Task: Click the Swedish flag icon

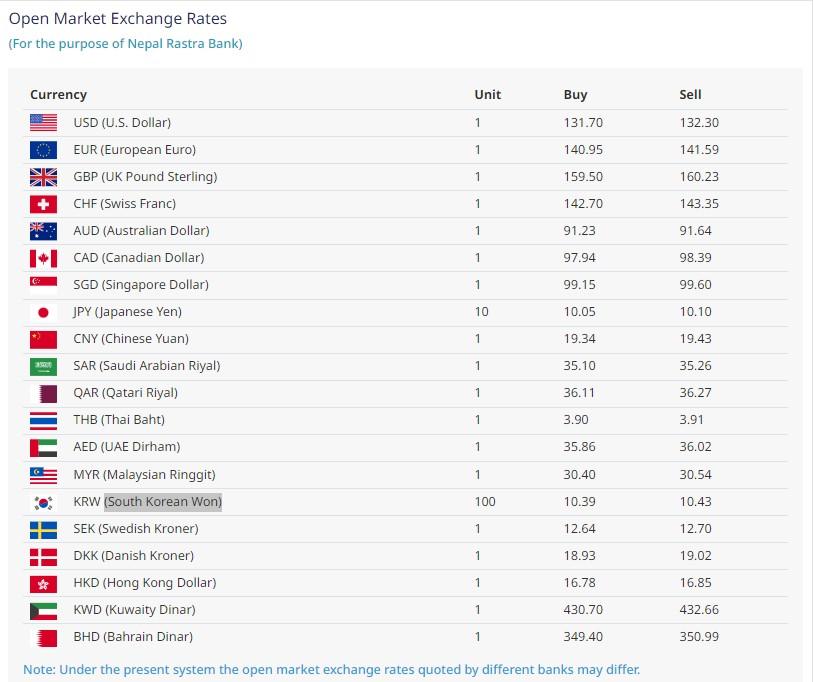Action: coord(44,529)
